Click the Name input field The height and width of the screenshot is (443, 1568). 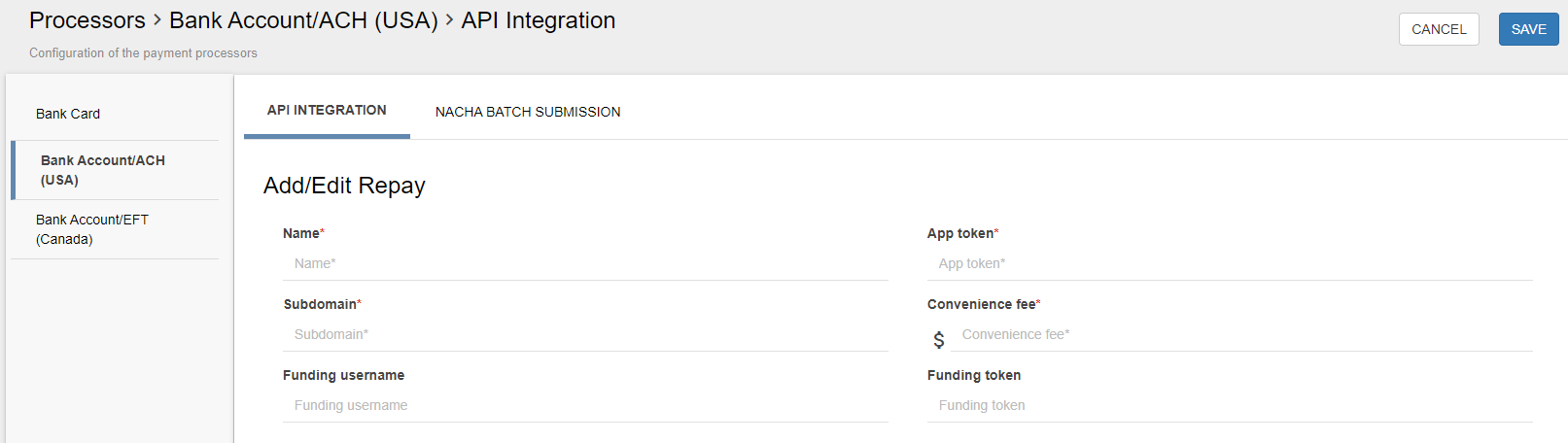coord(585,263)
